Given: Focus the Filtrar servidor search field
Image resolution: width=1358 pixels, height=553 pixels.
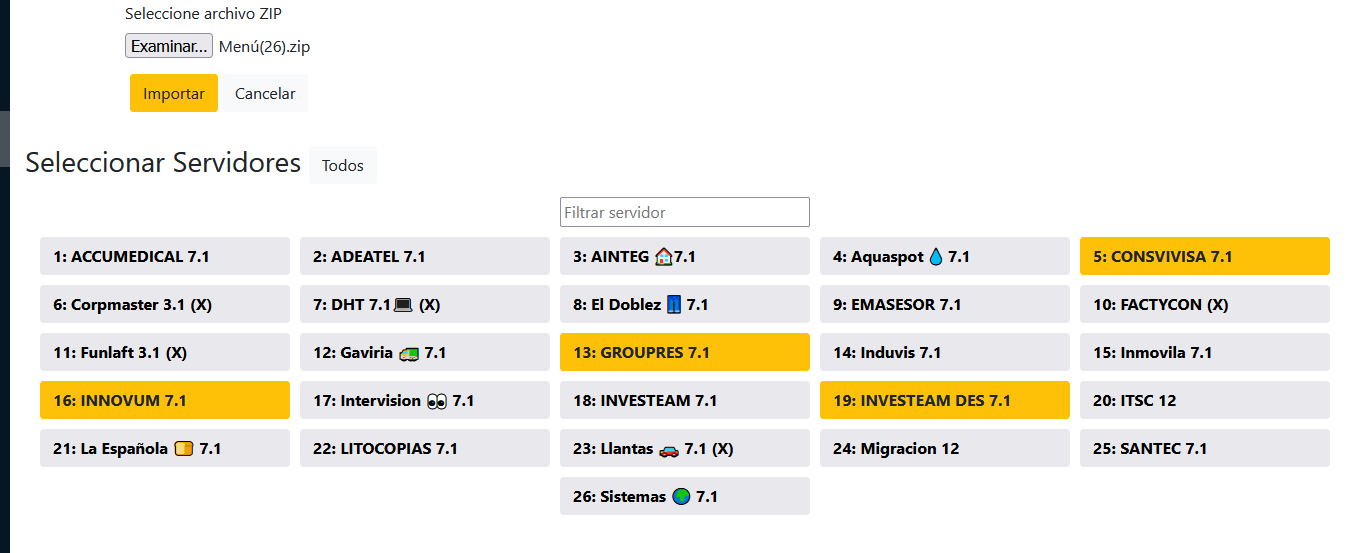Looking at the screenshot, I should (684, 212).
